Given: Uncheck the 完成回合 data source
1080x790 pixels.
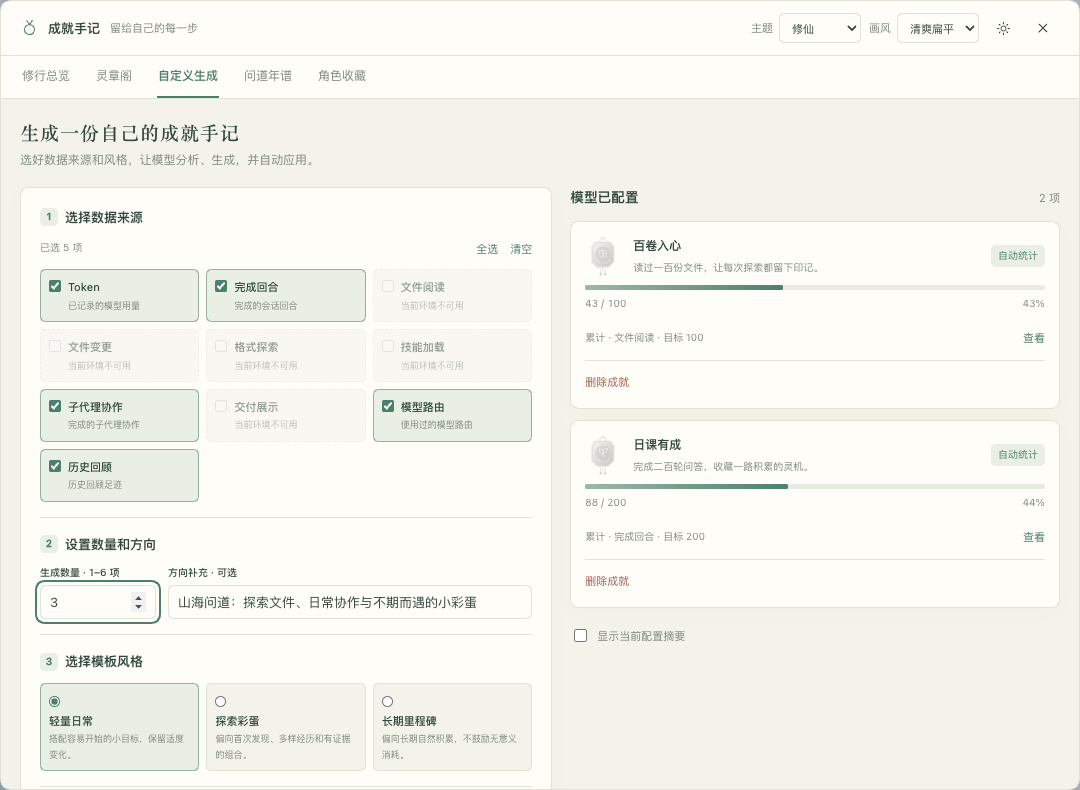Looking at the screenshot, I should click(x=221, y=286).
